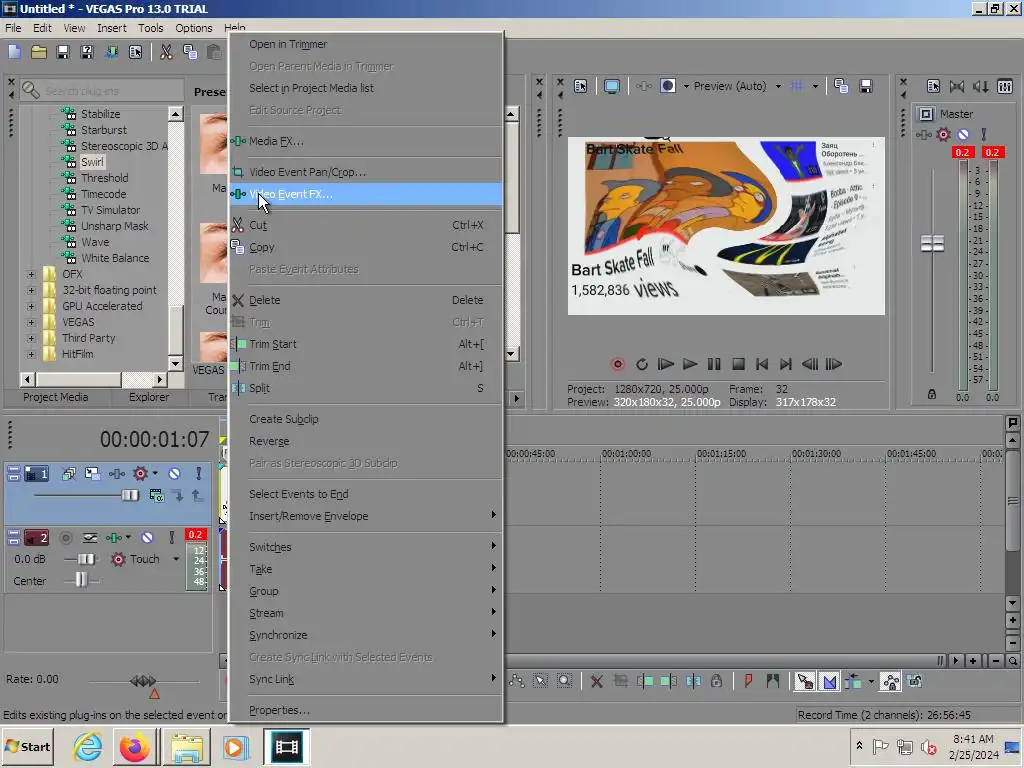The width and height of the screenshot is (1024, 768).
Task: Click Record button in preview transport
Action: tap(618, 364)
